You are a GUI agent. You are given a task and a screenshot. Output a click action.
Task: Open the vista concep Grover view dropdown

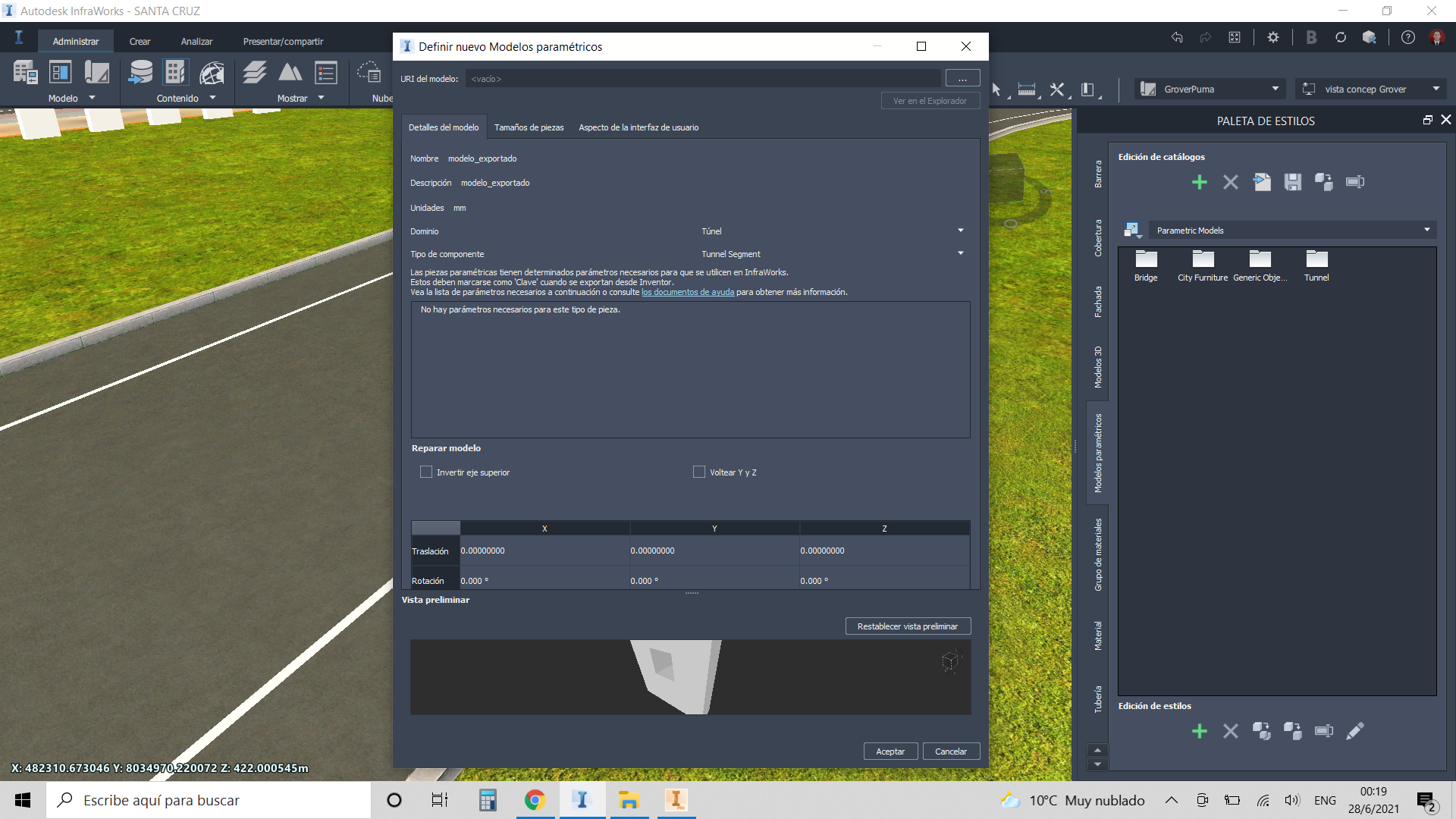1371,89
